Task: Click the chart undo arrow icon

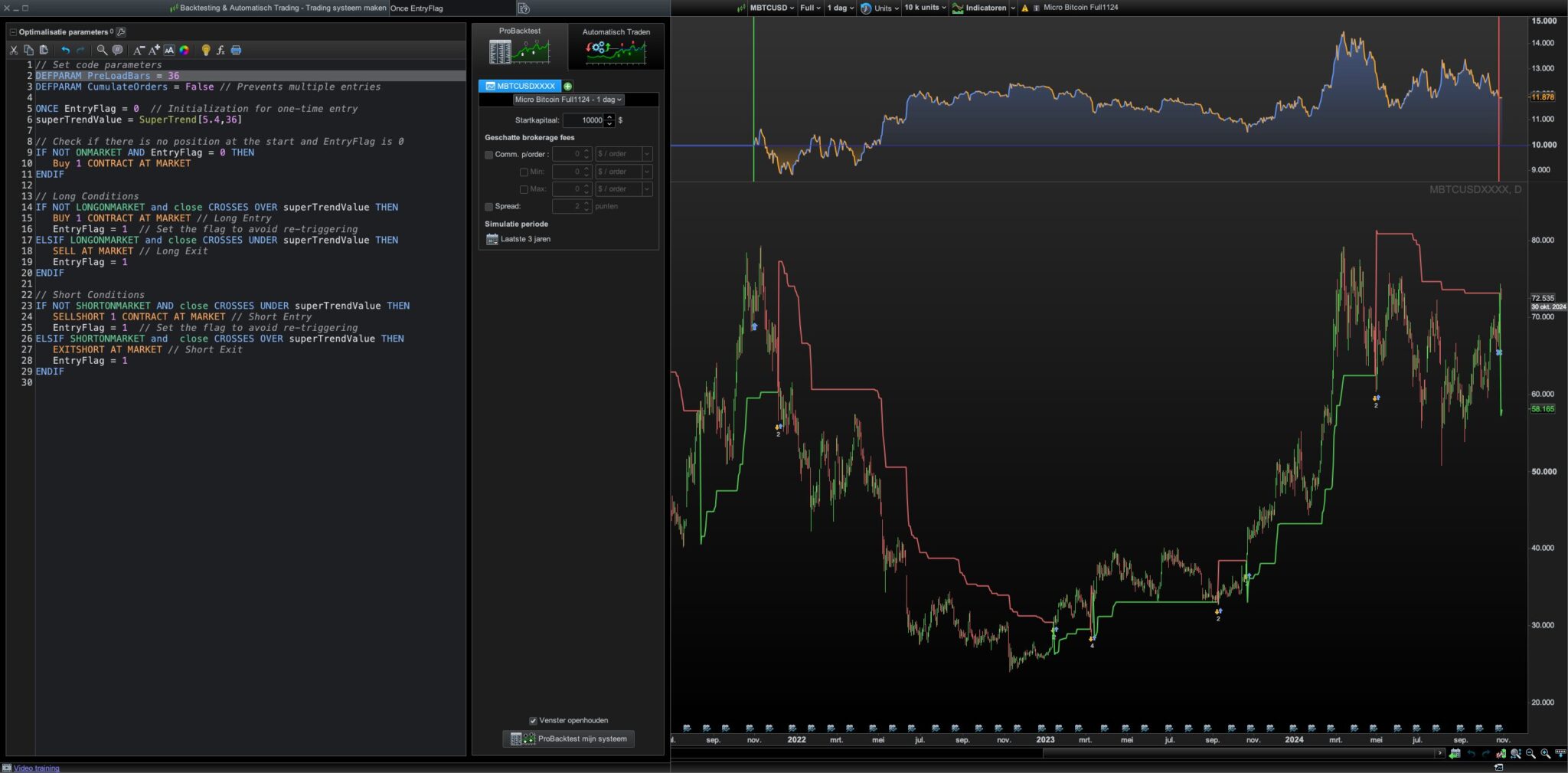Action: tap(1471, 754)
